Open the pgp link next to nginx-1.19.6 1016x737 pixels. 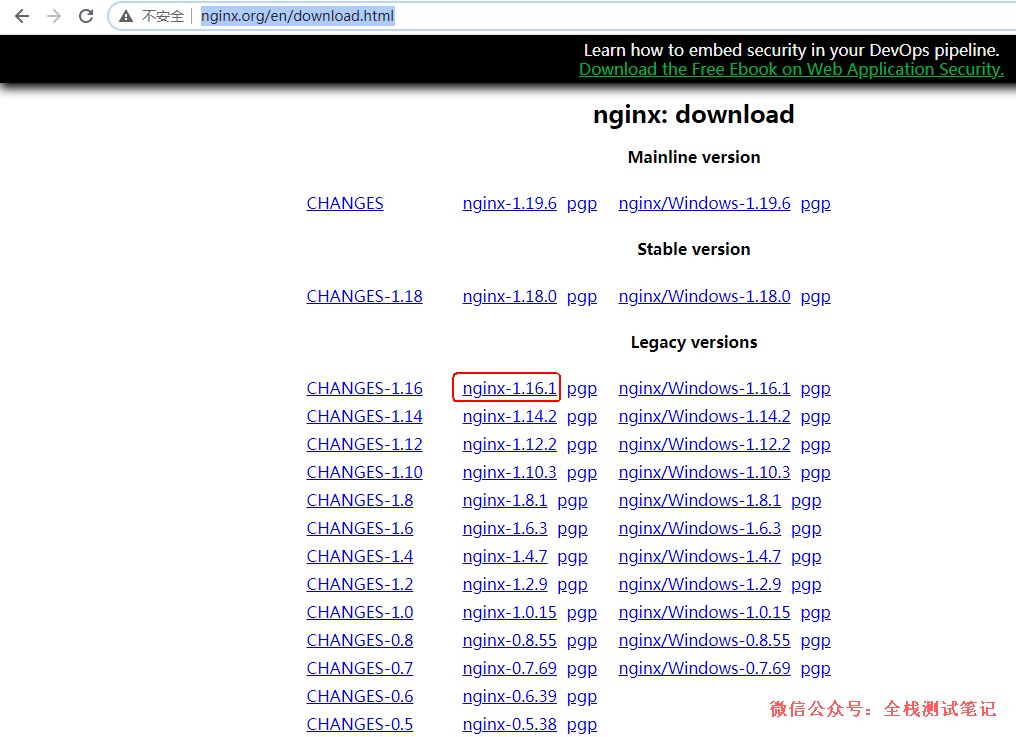[582, 205]
